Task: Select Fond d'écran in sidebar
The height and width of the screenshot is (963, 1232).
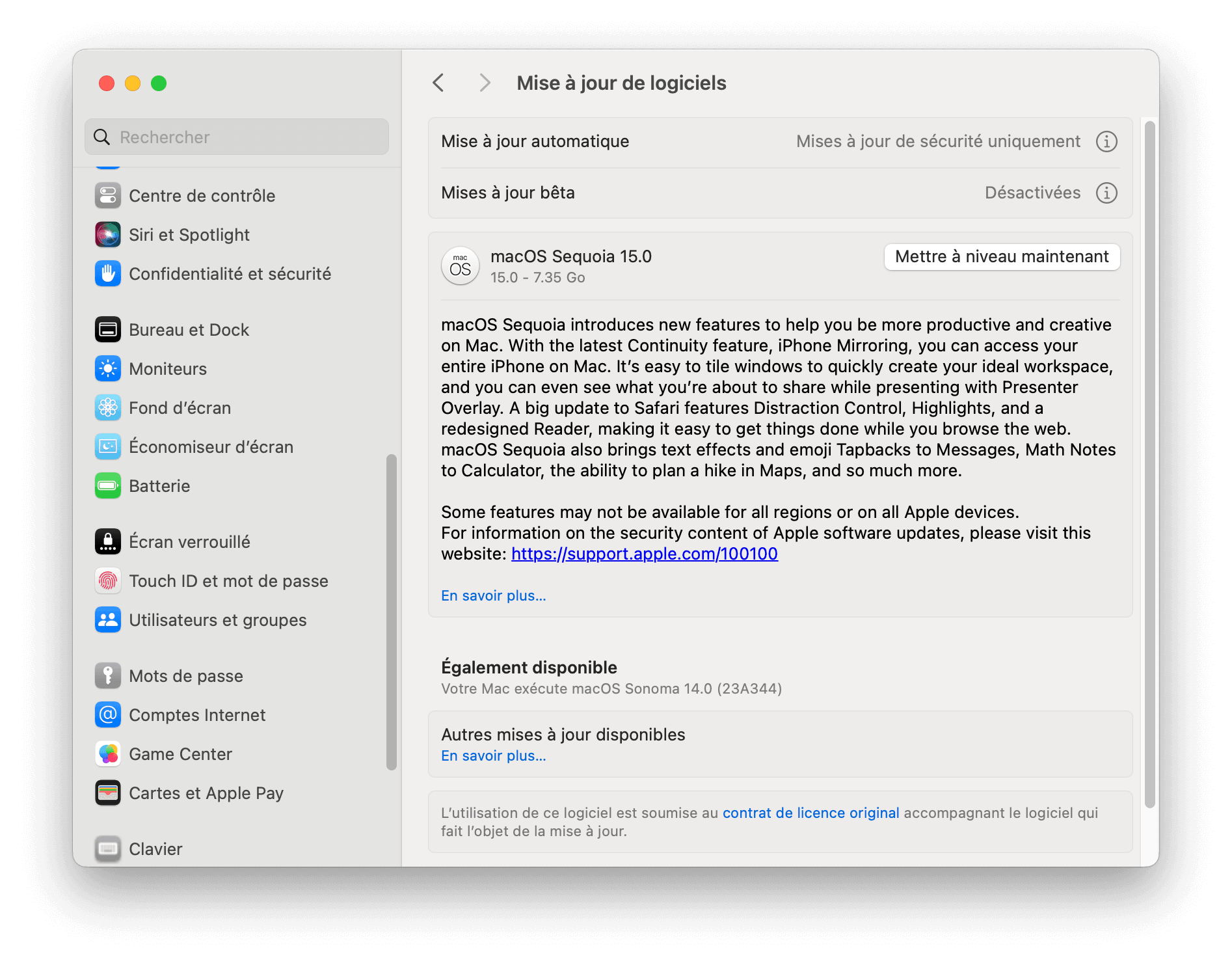Action: coord(237,408)
